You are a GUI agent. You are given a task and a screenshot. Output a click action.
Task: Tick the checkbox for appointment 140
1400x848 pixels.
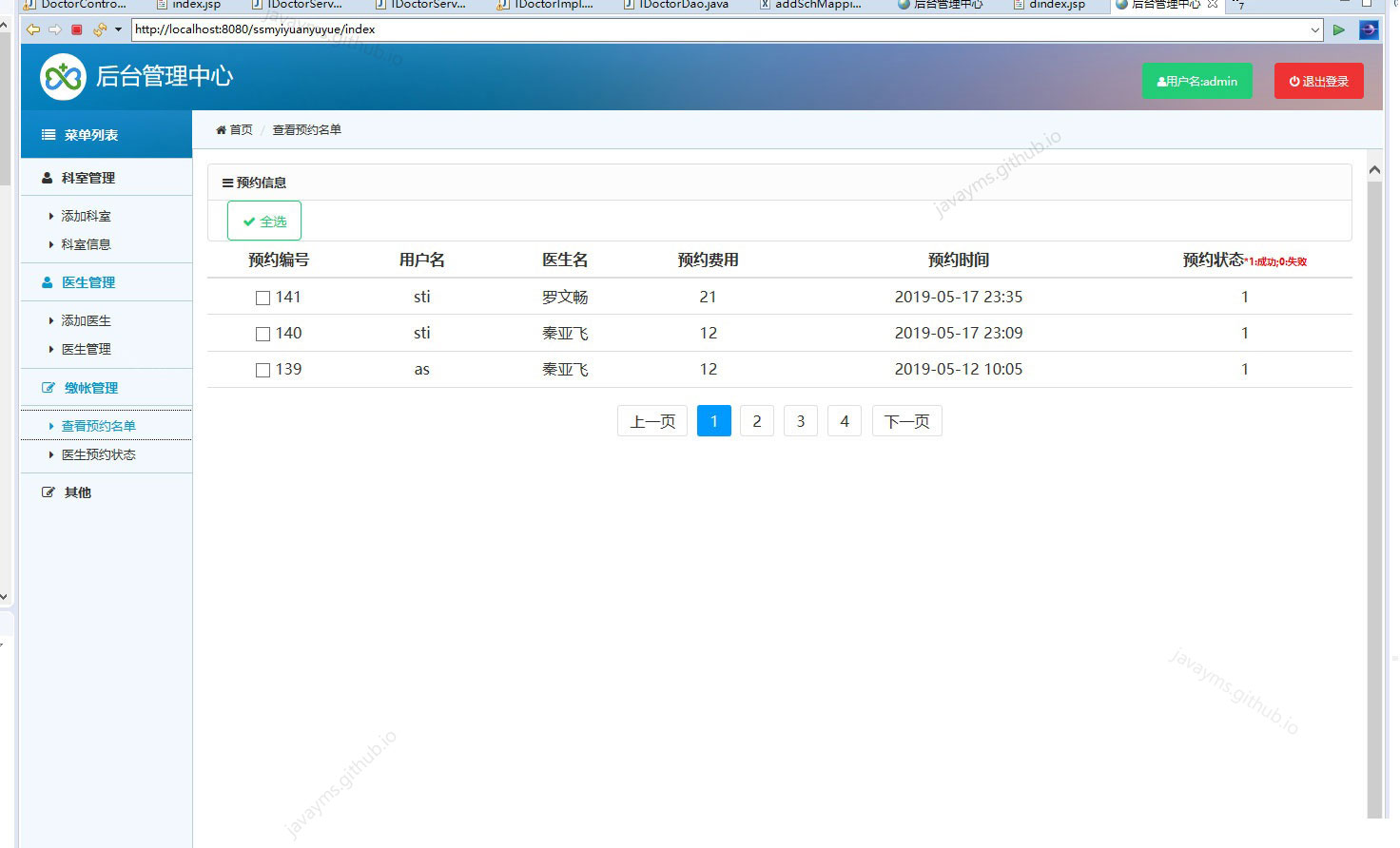pos(263,334)
